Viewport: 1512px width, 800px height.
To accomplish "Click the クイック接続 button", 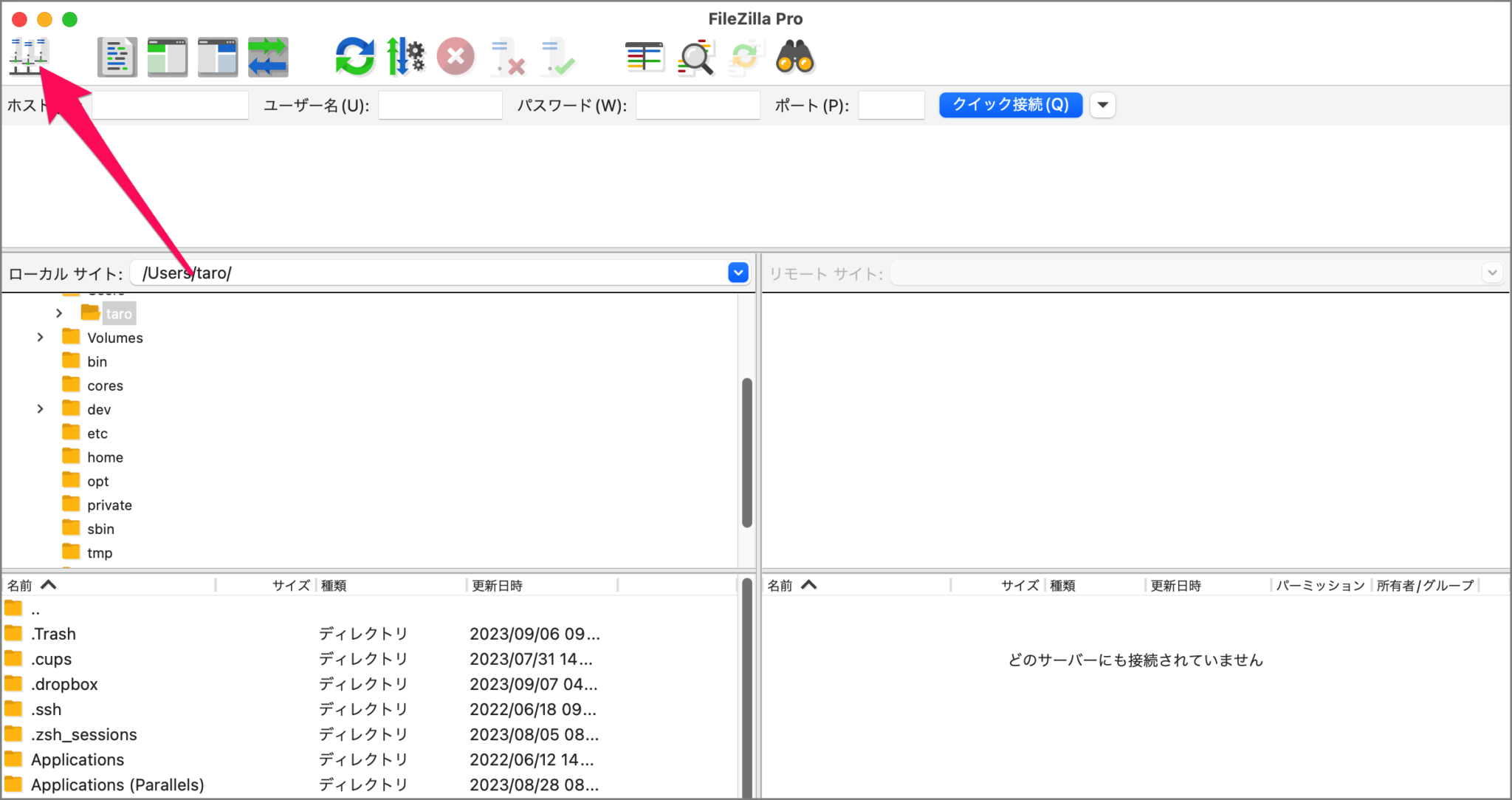I will click(x=1010, y=104).
